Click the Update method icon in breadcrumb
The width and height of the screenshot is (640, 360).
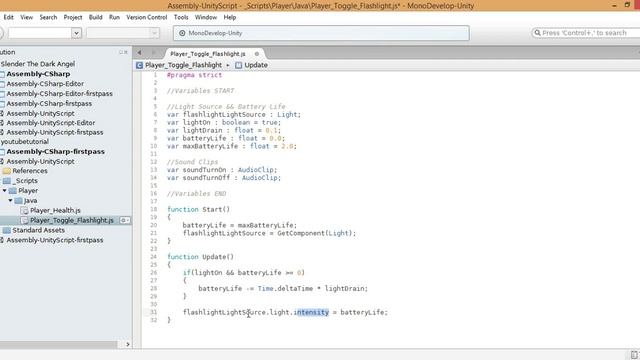click(x=238, y=65)
